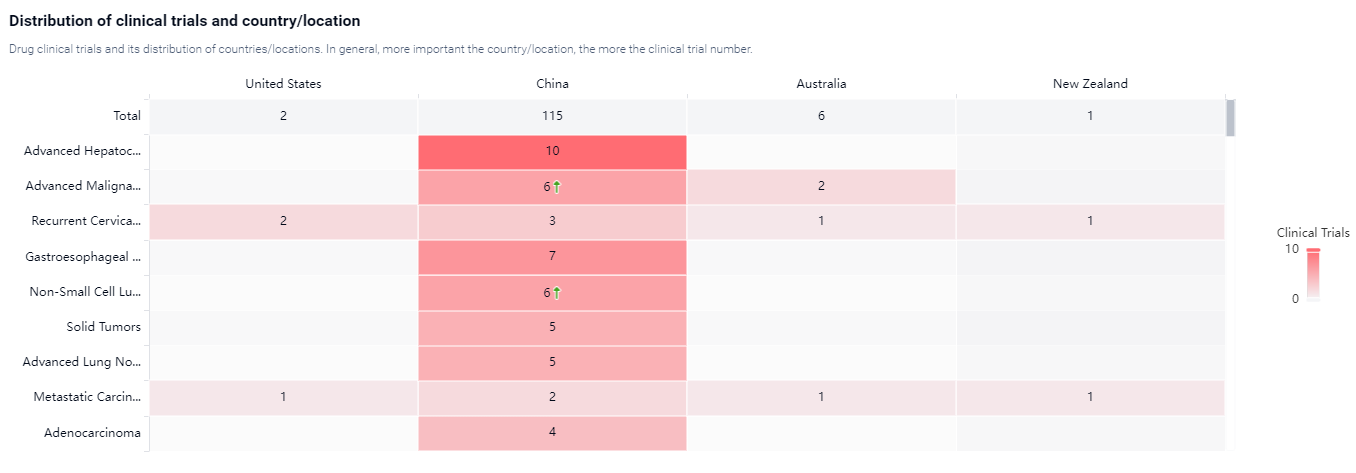Click Australia total cell showing 6

point(821,116)
